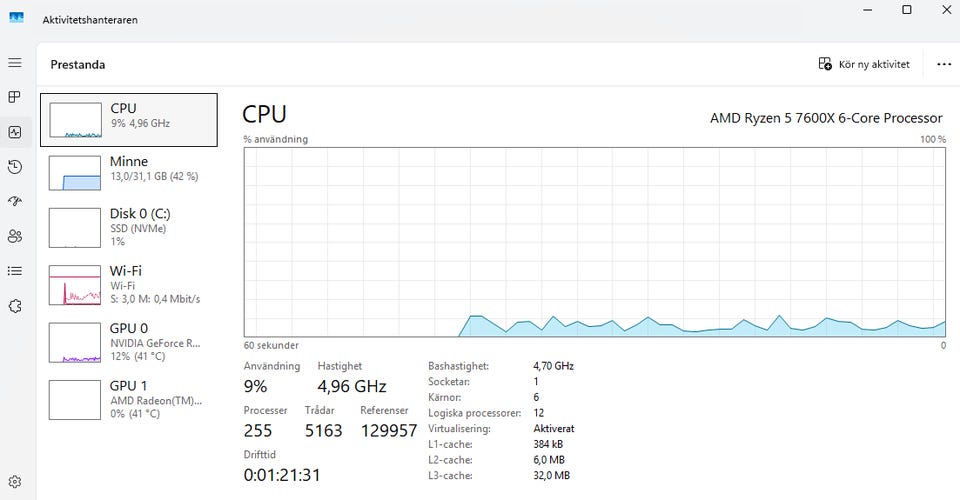Open the Services puzzle-piece icon

14,305
